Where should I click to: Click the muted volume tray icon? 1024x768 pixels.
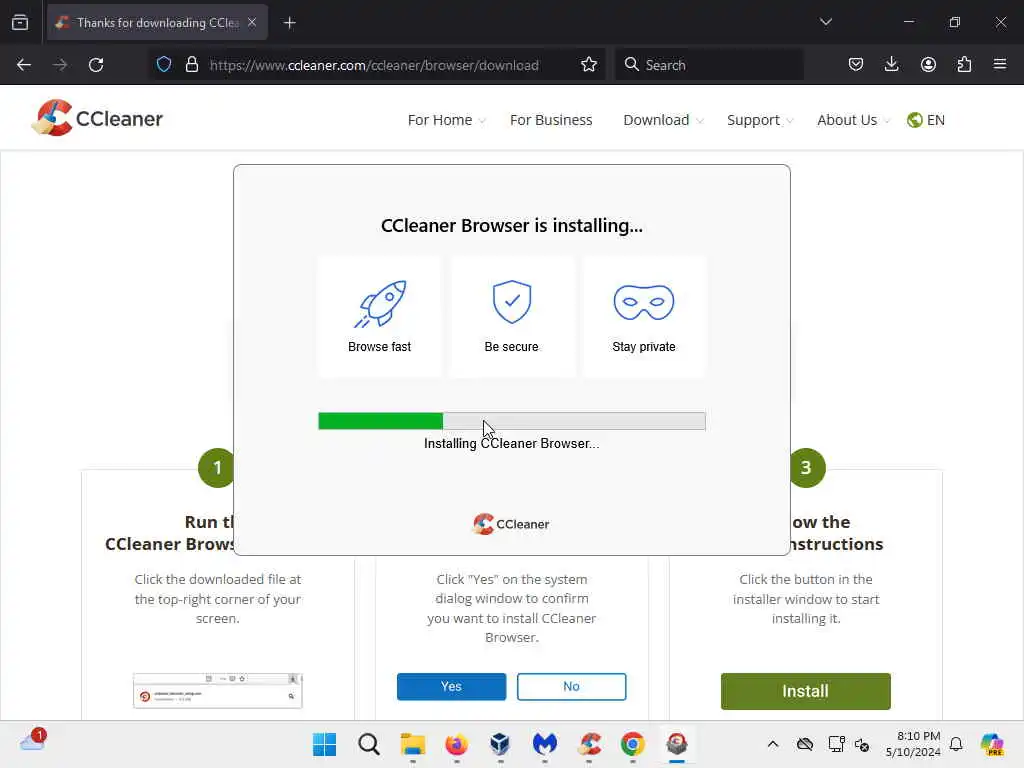pos(862,744)
